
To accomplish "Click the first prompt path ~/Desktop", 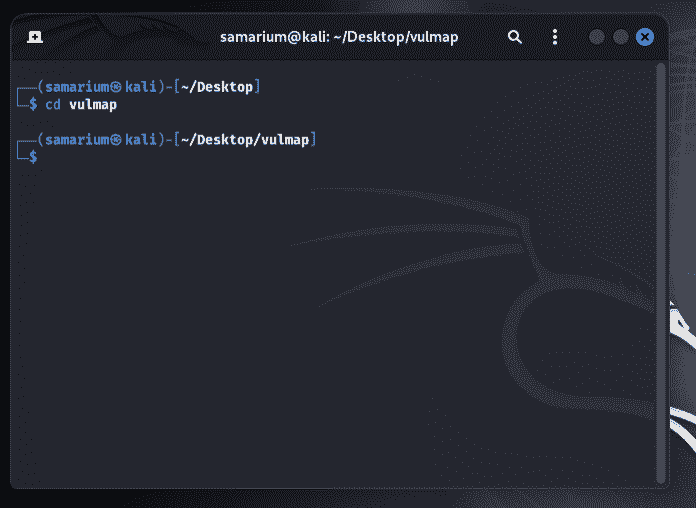I will pyautogui.click(x=217, y=87).
